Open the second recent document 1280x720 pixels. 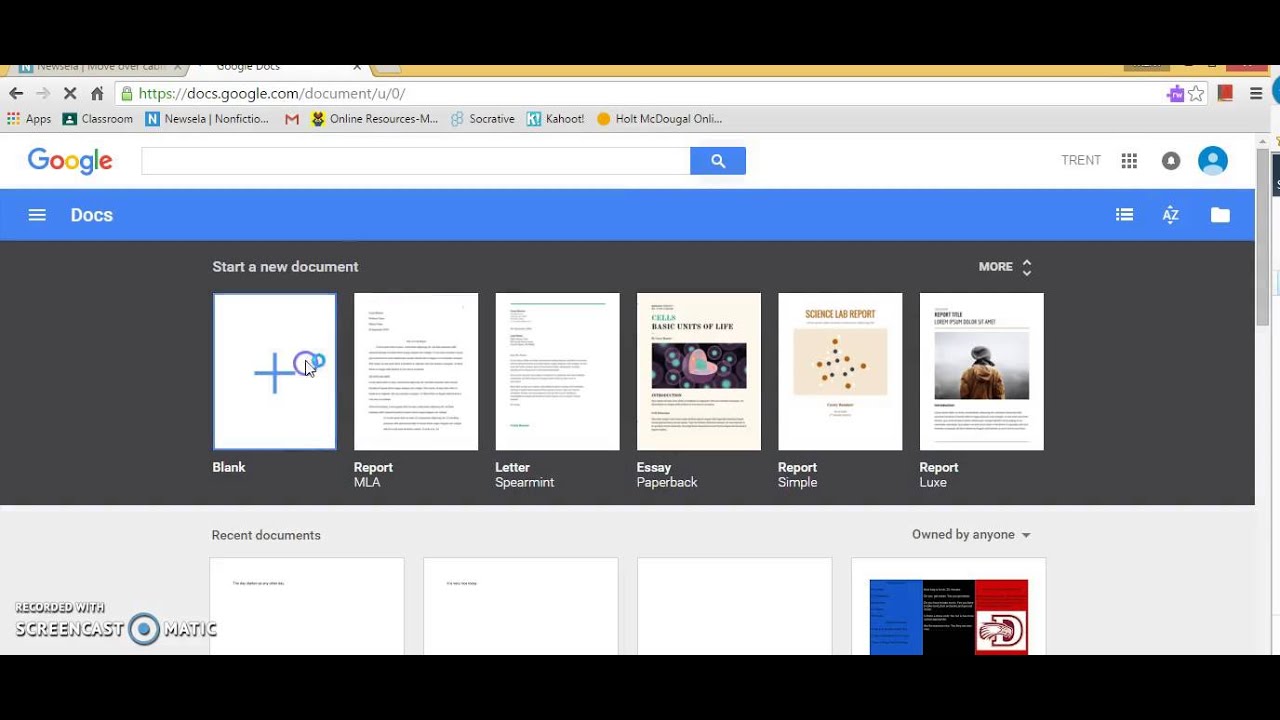coord(521,607)
